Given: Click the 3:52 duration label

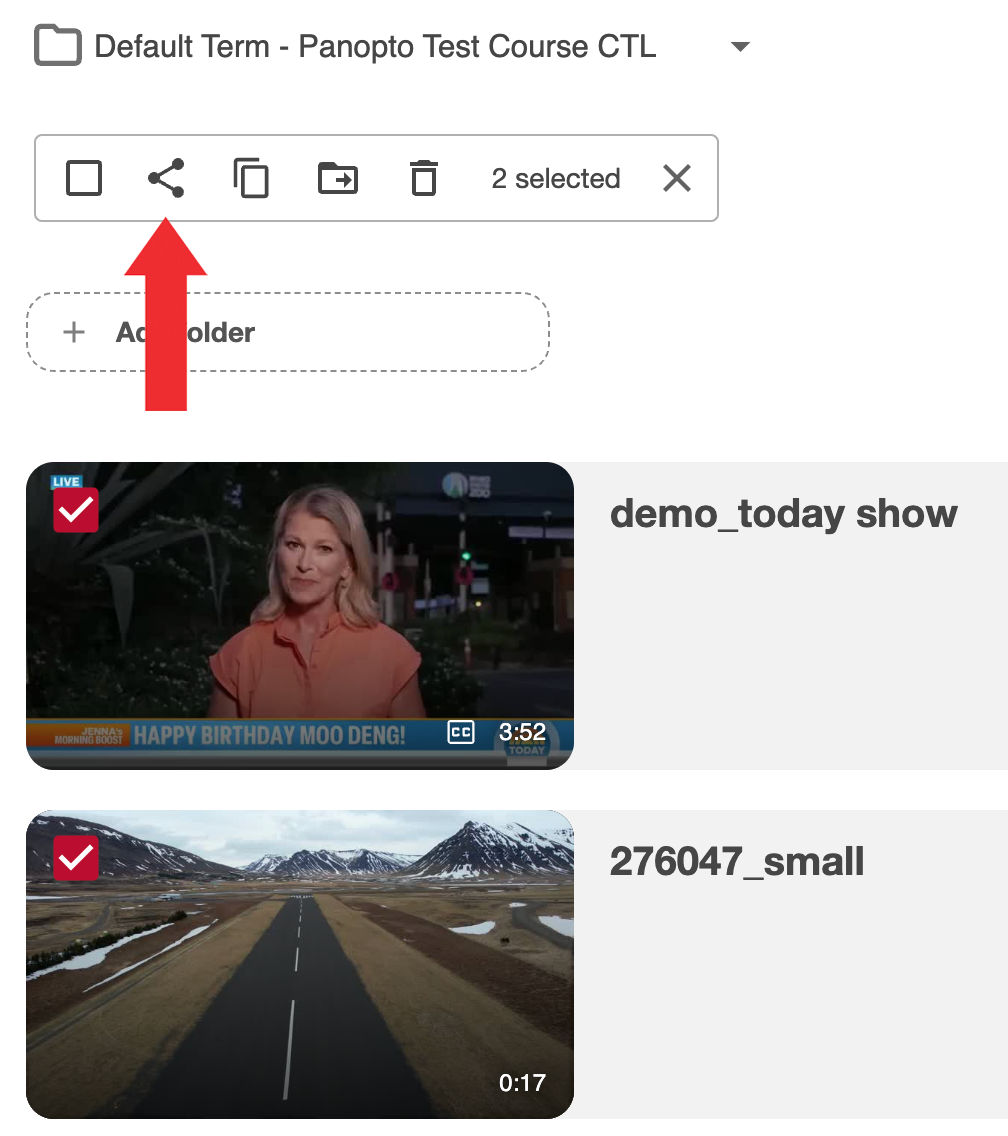Looking at the screenshot, I should [x=522, y=733].
